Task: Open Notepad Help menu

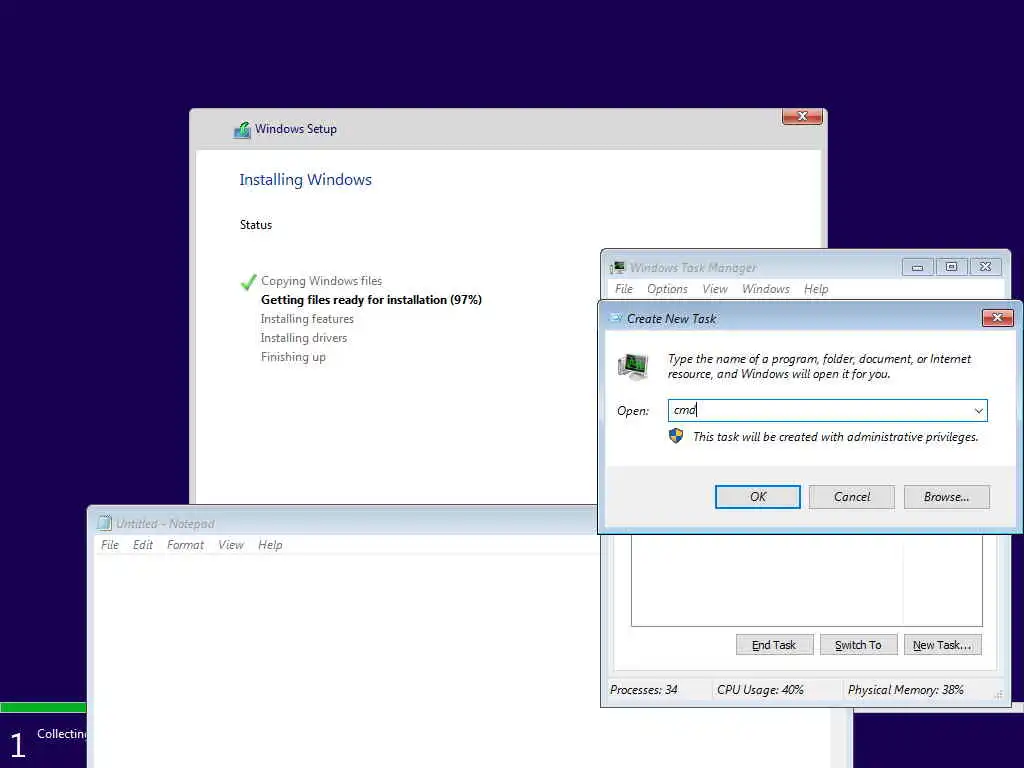Action: (x=270, y=545)
